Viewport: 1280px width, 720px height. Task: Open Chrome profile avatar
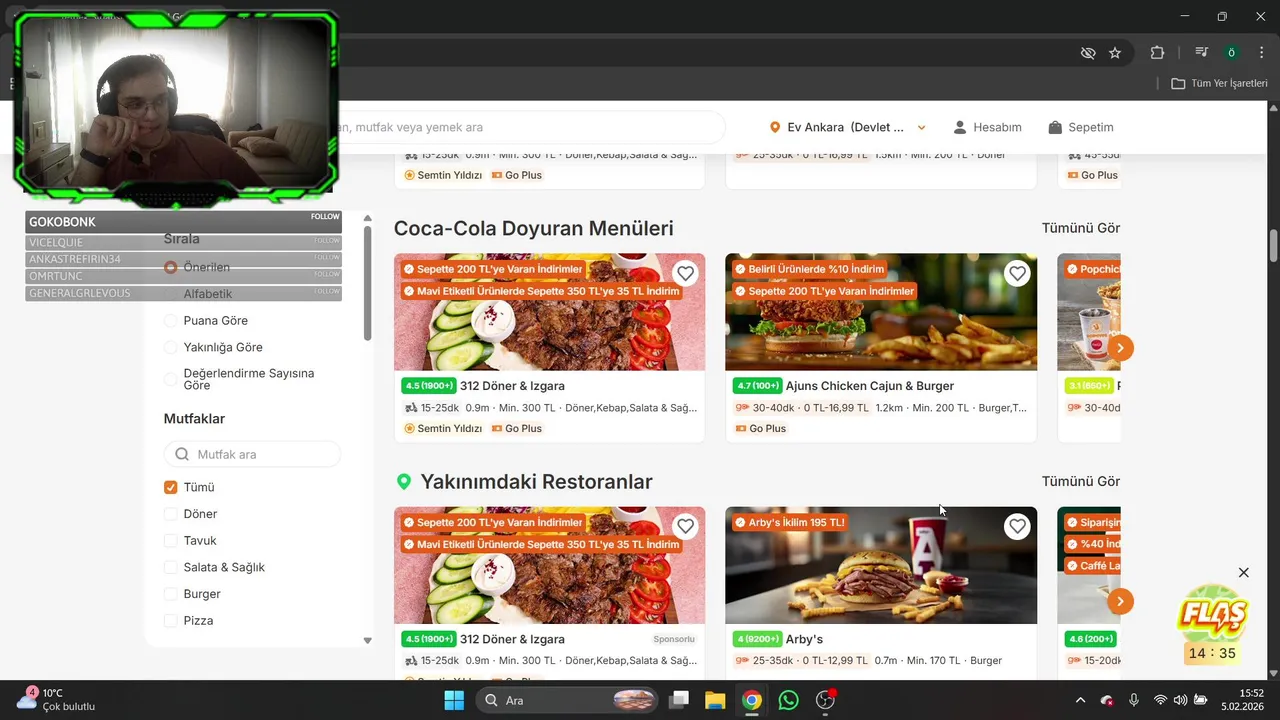(1232, 53)
